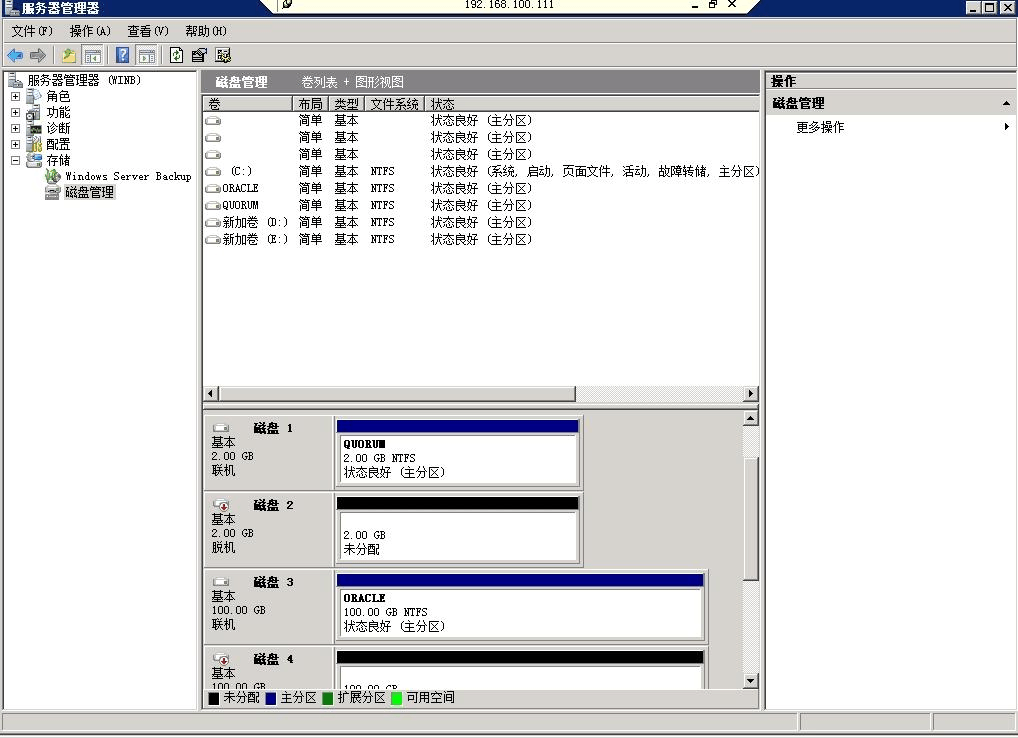Click the Show/Hide console tree icon

click(x=93, y=56)
